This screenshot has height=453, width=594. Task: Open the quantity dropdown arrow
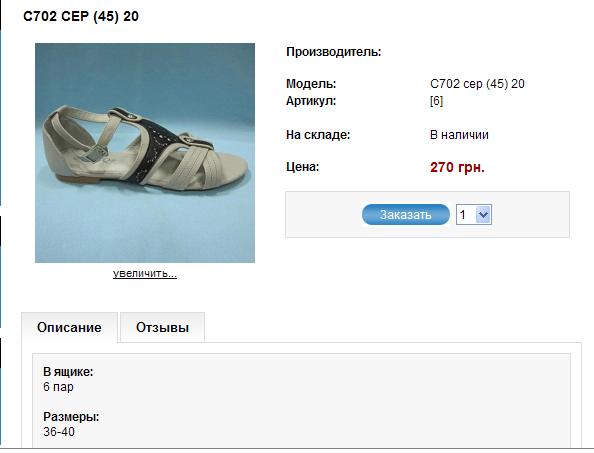pyautogui.click(x=483, y=215)
